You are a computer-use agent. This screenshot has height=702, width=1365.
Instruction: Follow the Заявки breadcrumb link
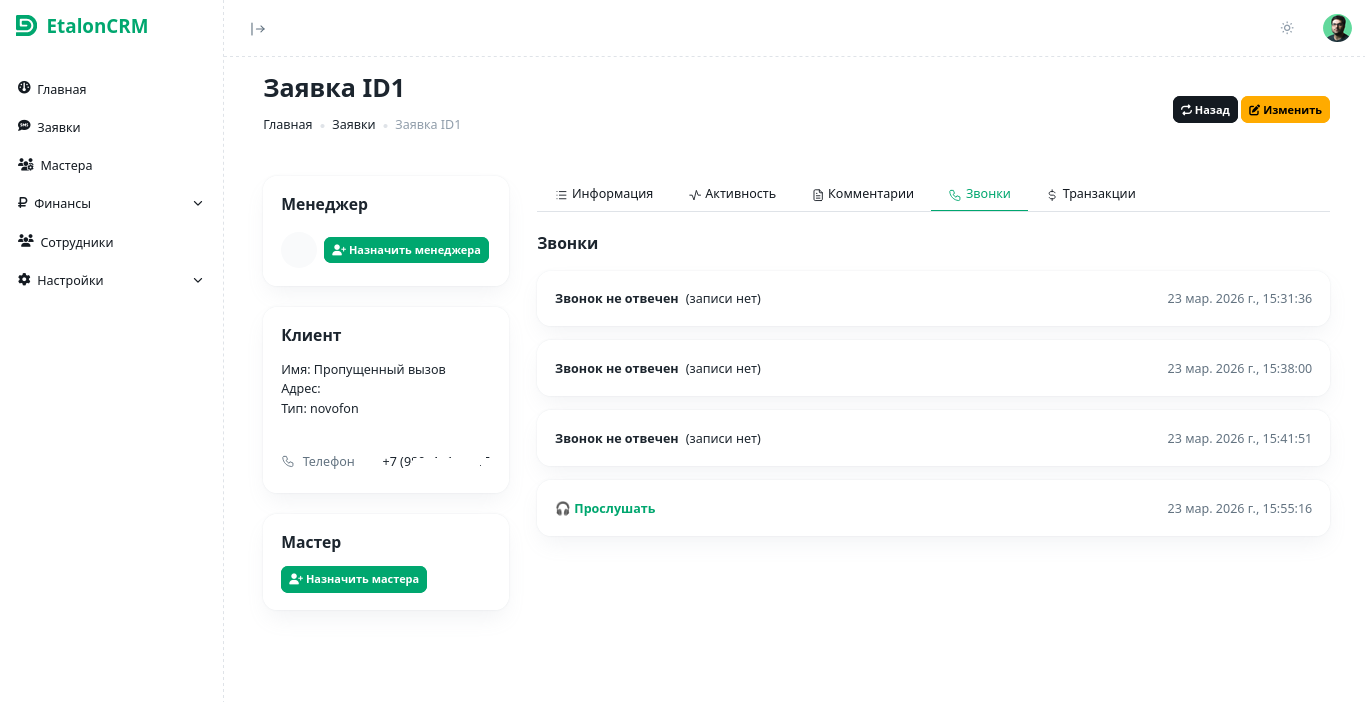pos(354,125)
